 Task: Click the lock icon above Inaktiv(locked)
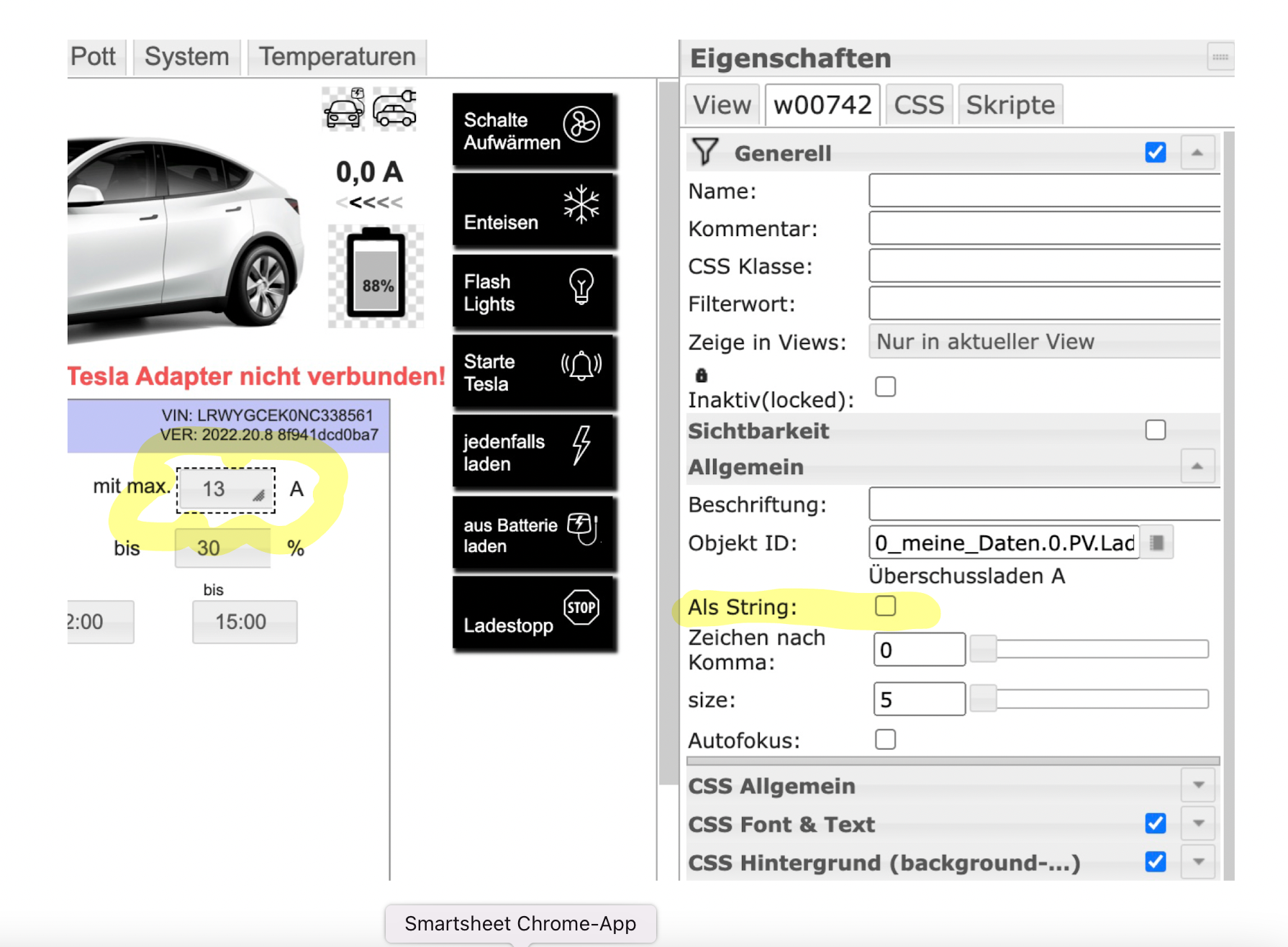(x=701, y=375)
